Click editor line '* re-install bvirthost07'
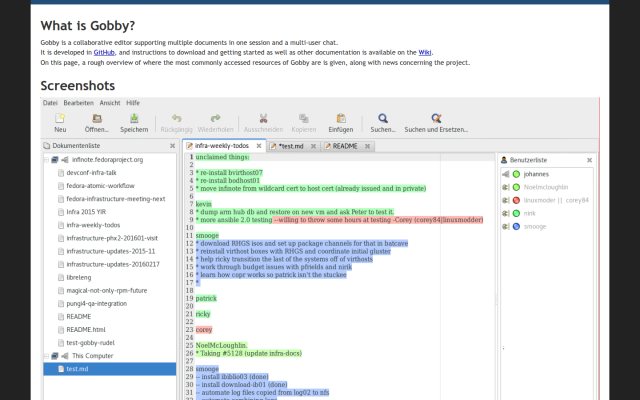 coord(229,173)
